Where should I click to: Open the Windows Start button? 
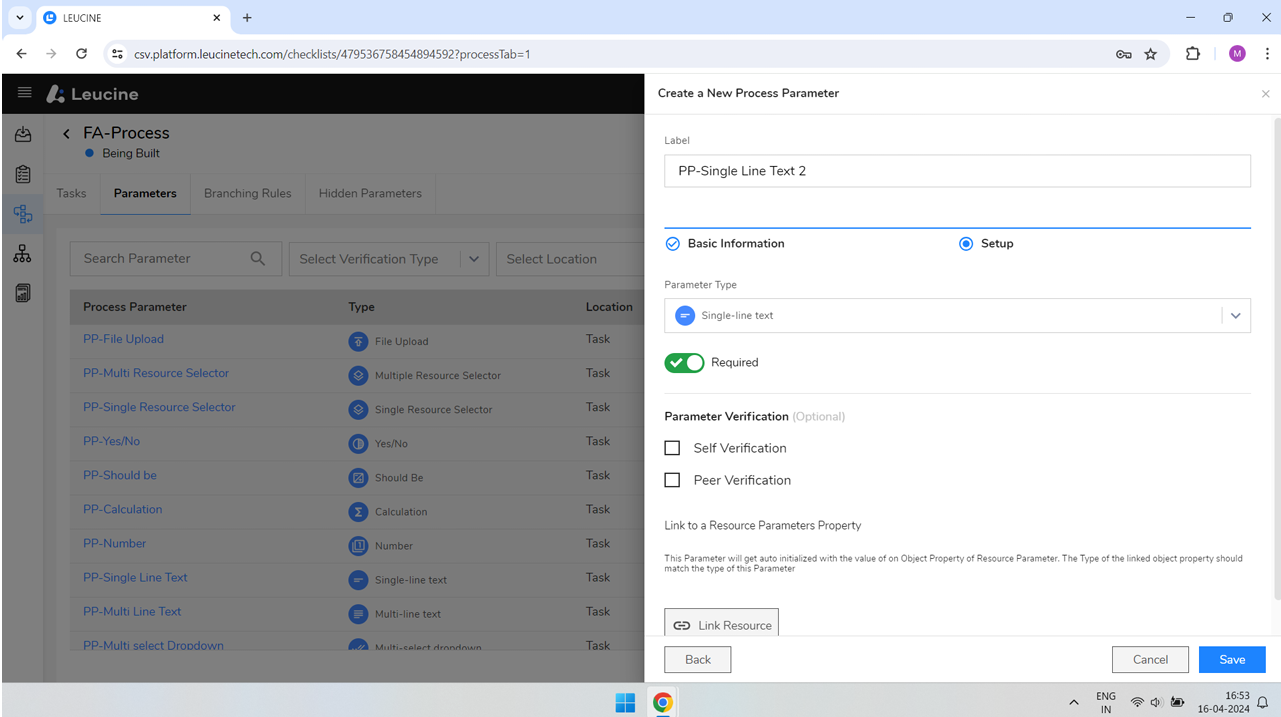click(625, 703)
